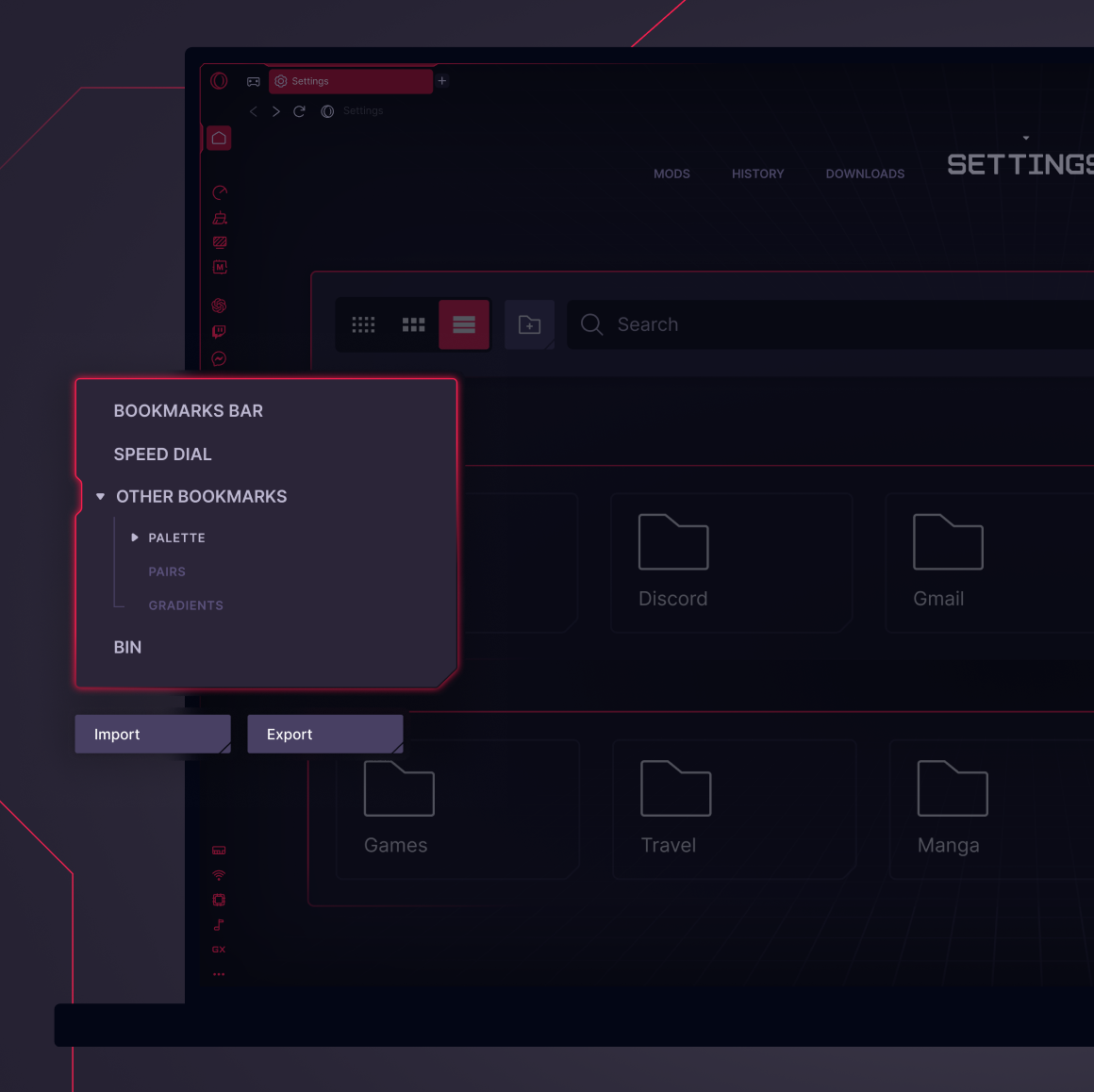Viewport: 1094px width, 1092px height.
Task: Open the Mods panel icon
Action: click(219, 267)
